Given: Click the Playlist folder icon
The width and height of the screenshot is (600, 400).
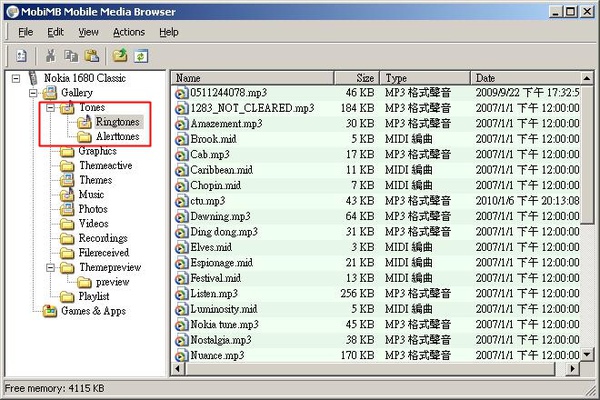Looking at the screenshot, I should coord(67,296).
